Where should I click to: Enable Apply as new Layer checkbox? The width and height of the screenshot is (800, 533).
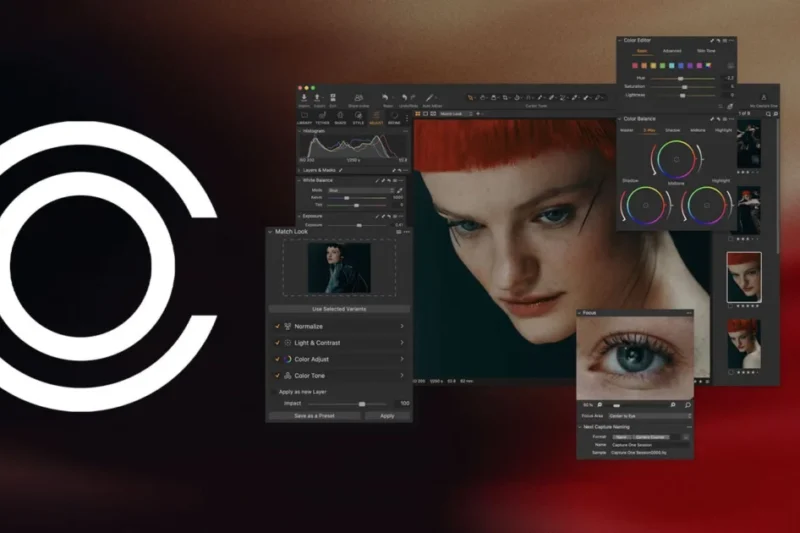(x=273, y=392)
